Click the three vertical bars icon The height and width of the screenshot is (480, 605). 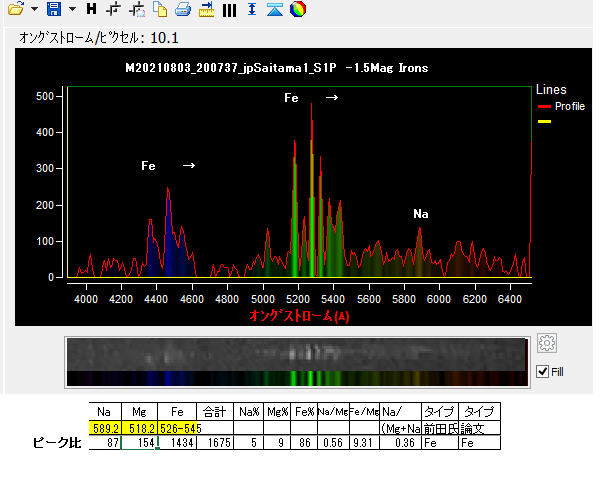tap(229, 10)
